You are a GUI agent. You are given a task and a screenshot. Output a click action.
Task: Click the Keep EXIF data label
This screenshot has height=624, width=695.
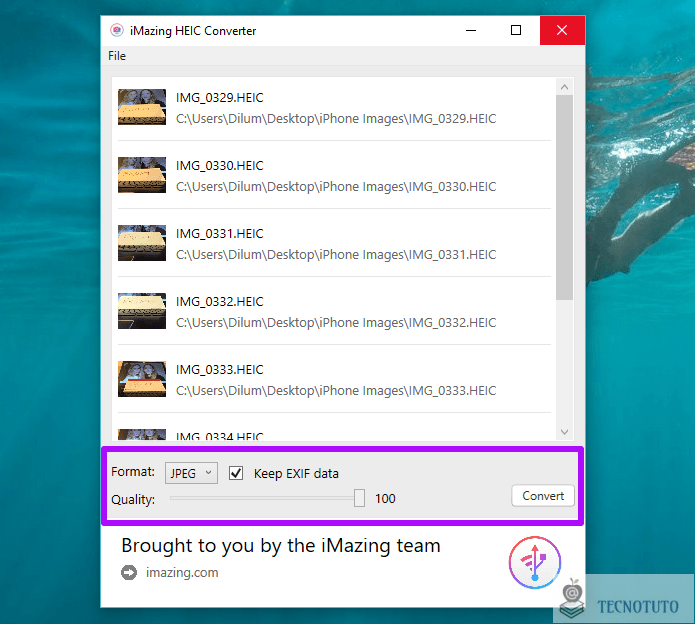(296, 474)
